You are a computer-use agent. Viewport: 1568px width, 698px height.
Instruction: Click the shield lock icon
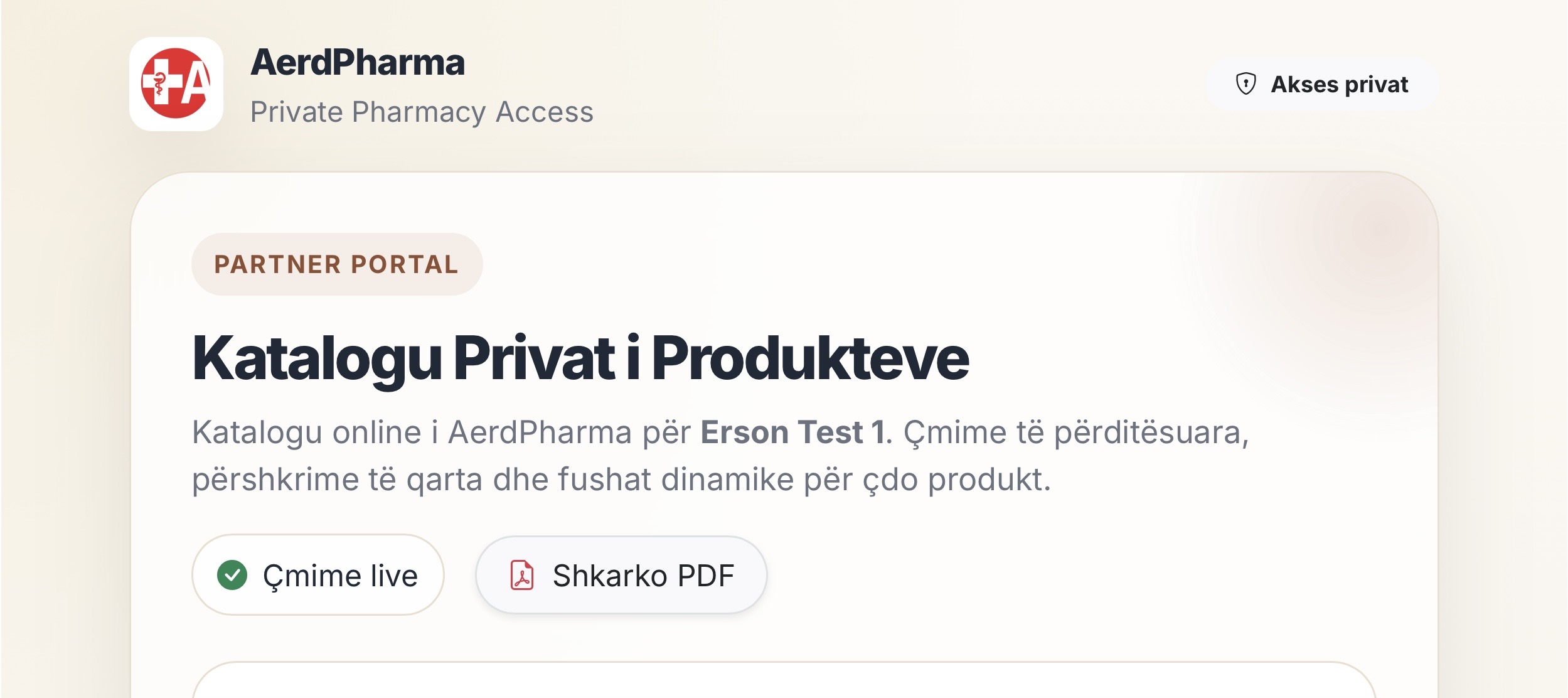[x=1245, y=83]
